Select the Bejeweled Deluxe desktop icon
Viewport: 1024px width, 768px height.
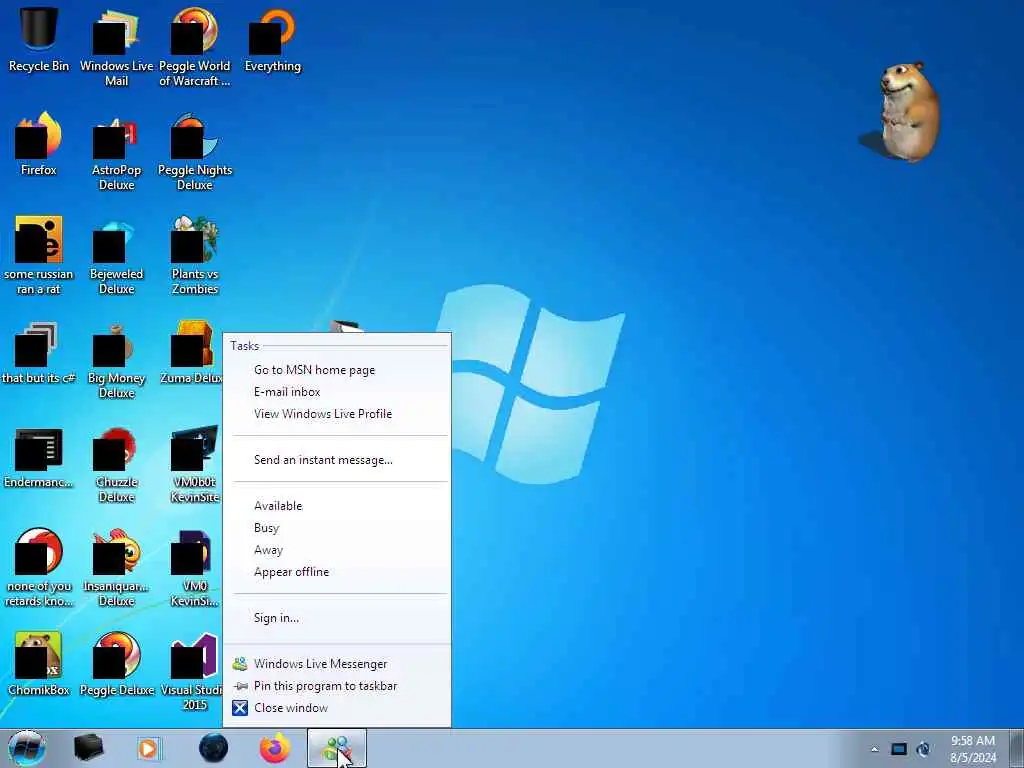click(x=116, y=255)
